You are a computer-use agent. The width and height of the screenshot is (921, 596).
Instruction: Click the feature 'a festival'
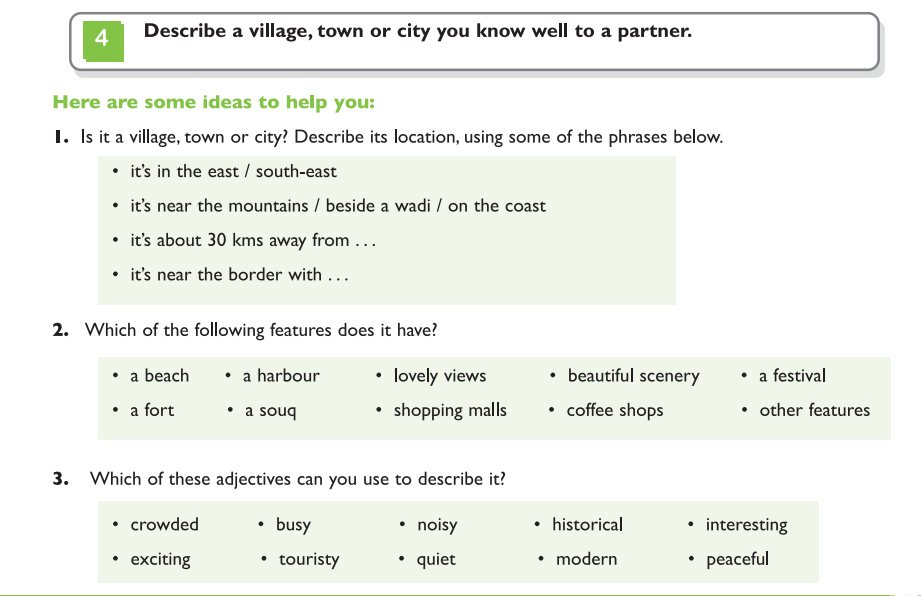pos(792,376)
